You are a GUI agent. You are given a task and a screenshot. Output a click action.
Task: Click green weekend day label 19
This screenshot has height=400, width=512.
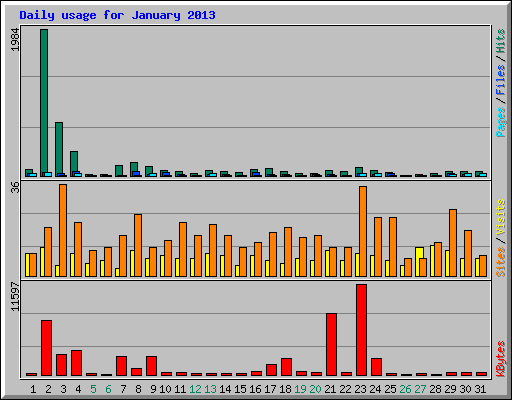[300, 389]
